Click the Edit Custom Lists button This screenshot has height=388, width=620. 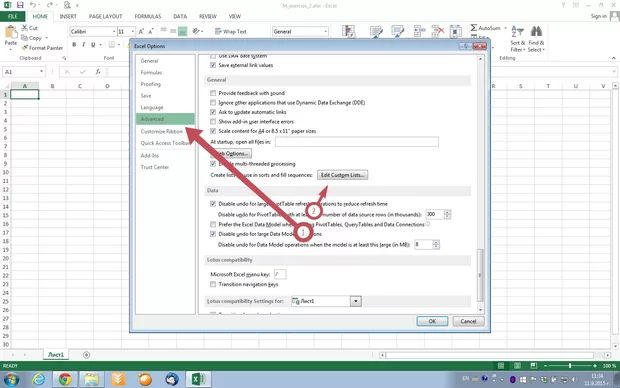[342, 175]
